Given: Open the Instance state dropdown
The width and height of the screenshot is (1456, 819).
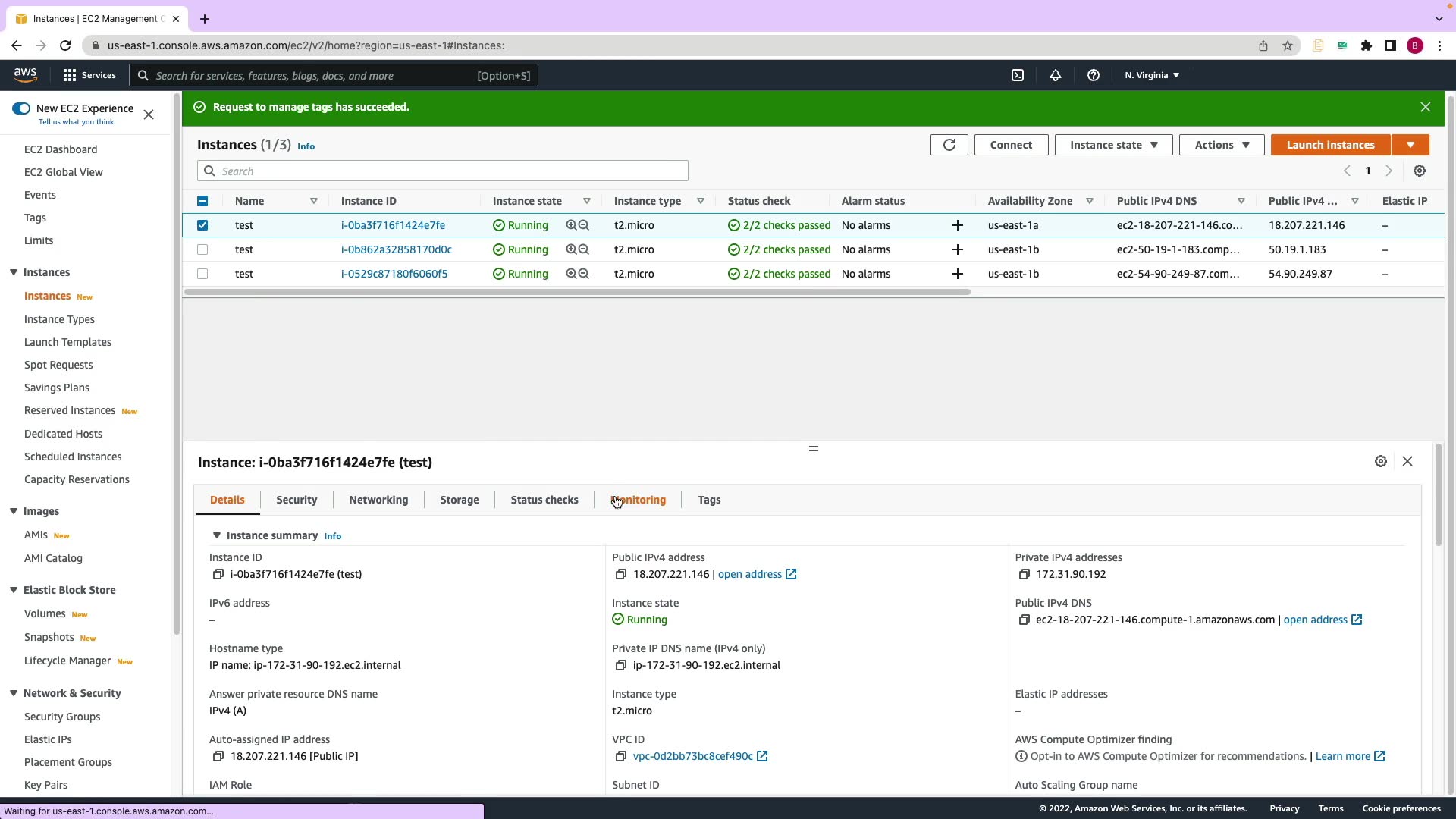Looking at the screenshot, I should pyautogui.click(x=1113, y=145).
